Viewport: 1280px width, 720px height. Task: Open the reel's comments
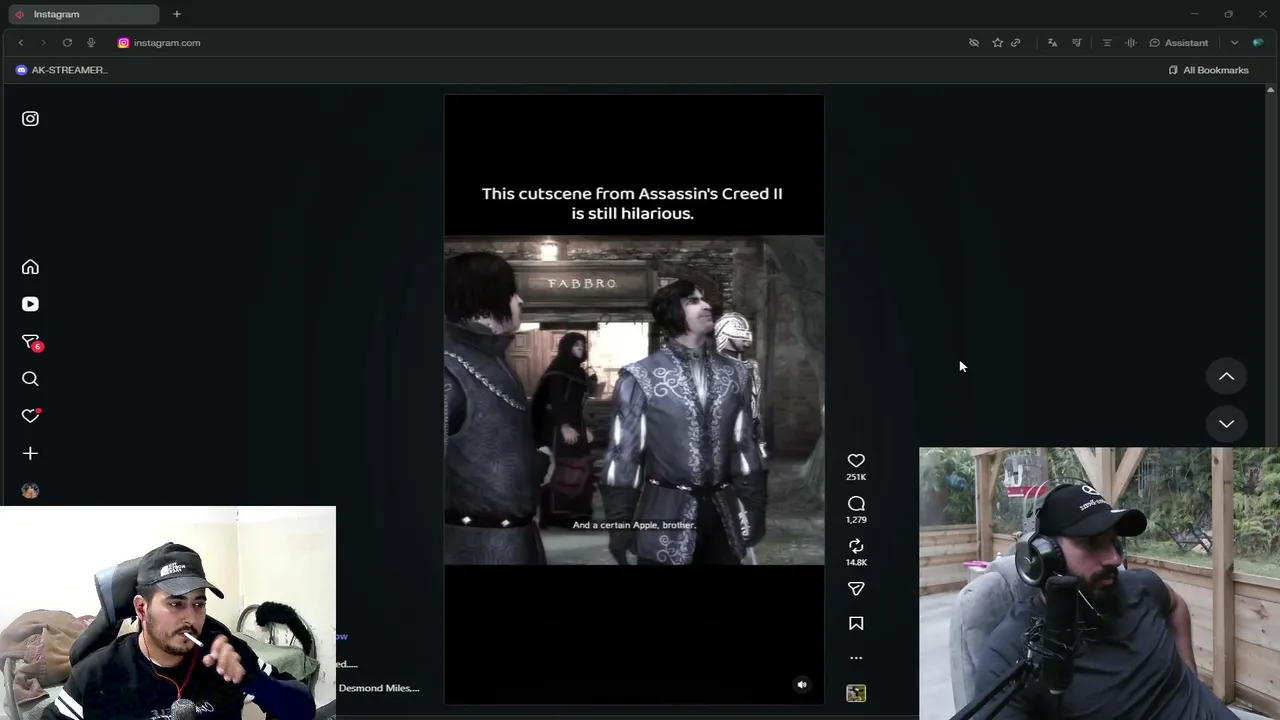856,504
